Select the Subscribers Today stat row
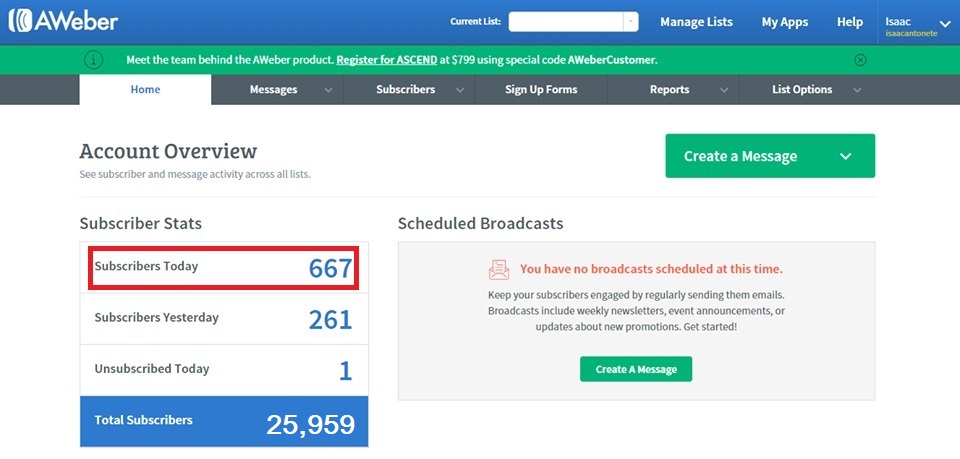This screenshot has height=459, width=960. click(x=224, y=267)
